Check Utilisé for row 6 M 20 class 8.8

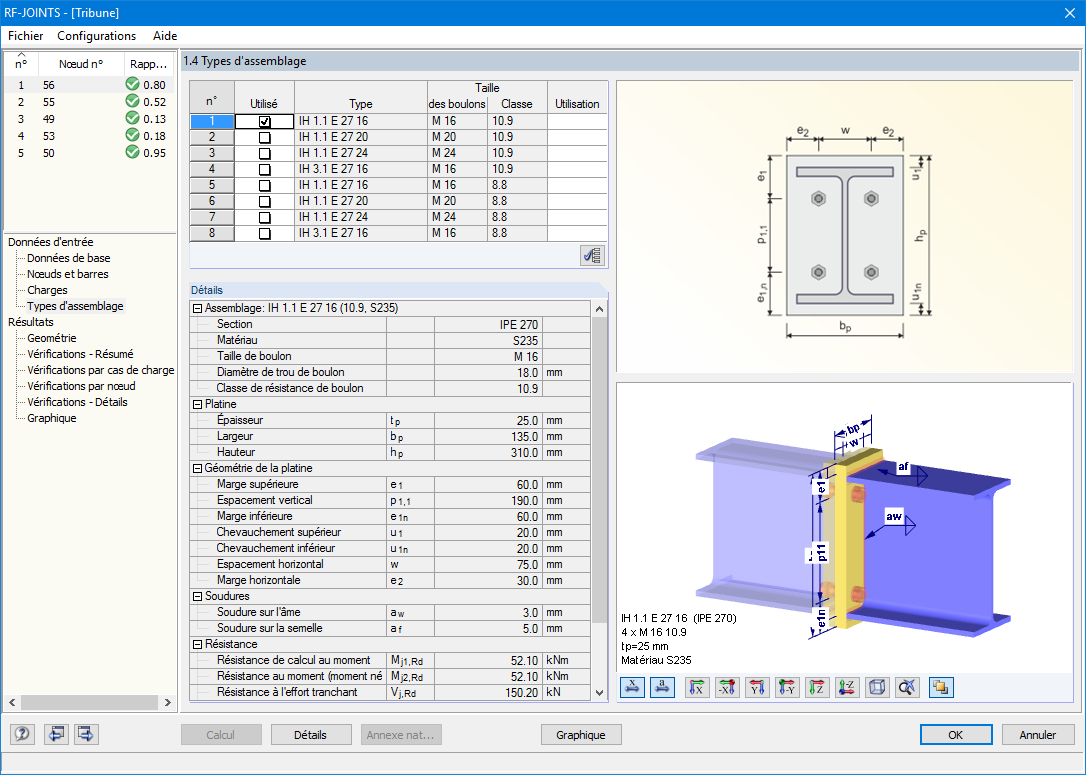coord(265,201)
